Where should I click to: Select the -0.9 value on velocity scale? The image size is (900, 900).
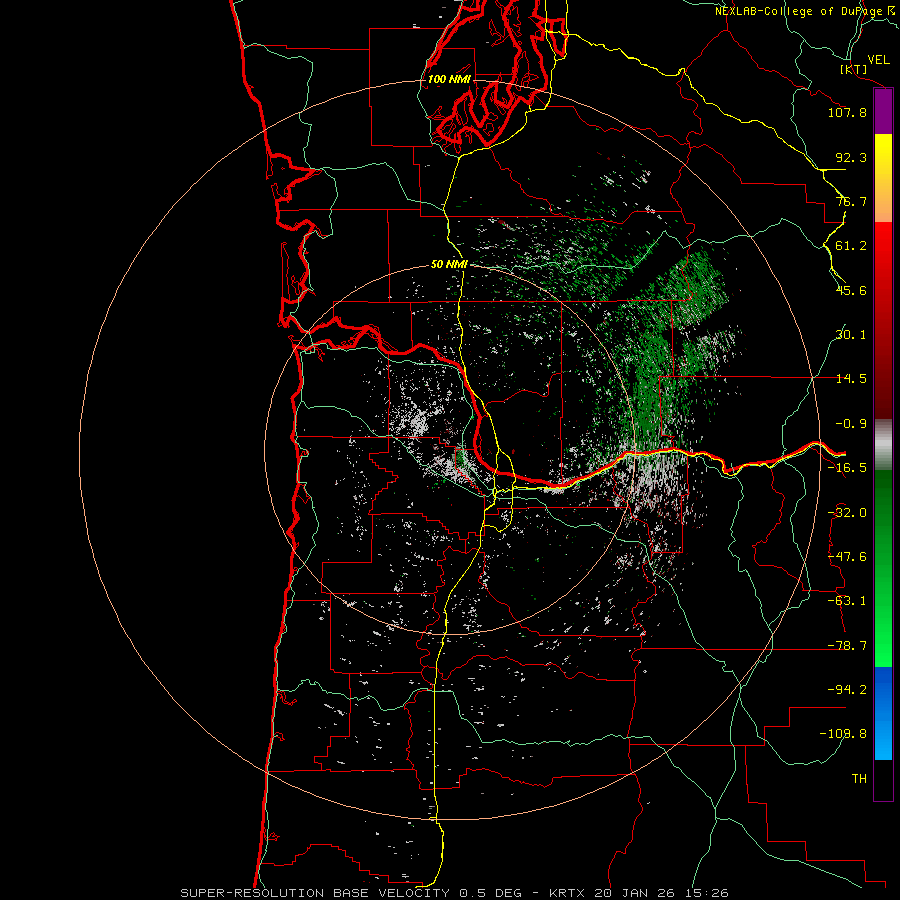(851, 424)
